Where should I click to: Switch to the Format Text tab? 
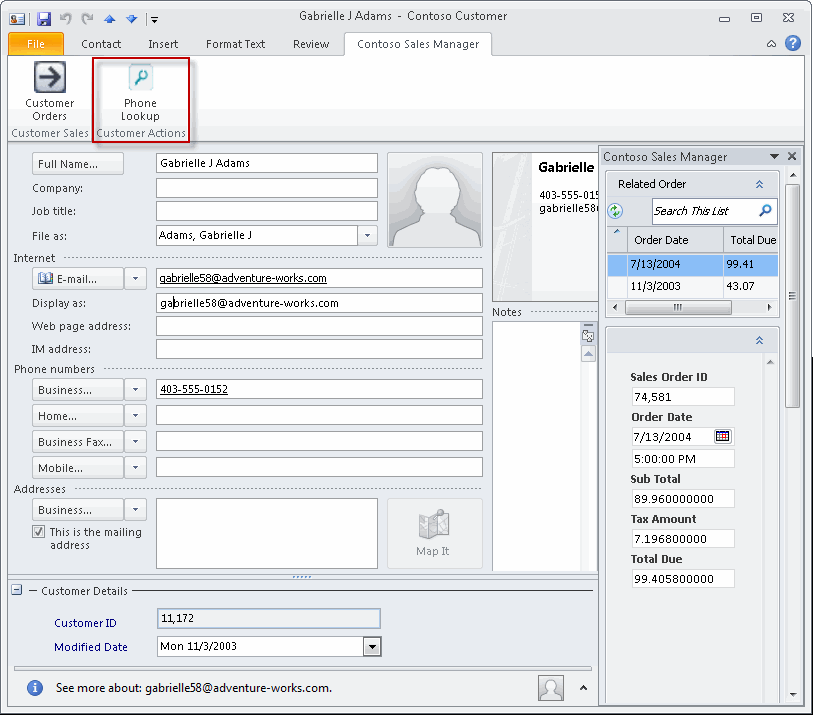coord(234,44)
